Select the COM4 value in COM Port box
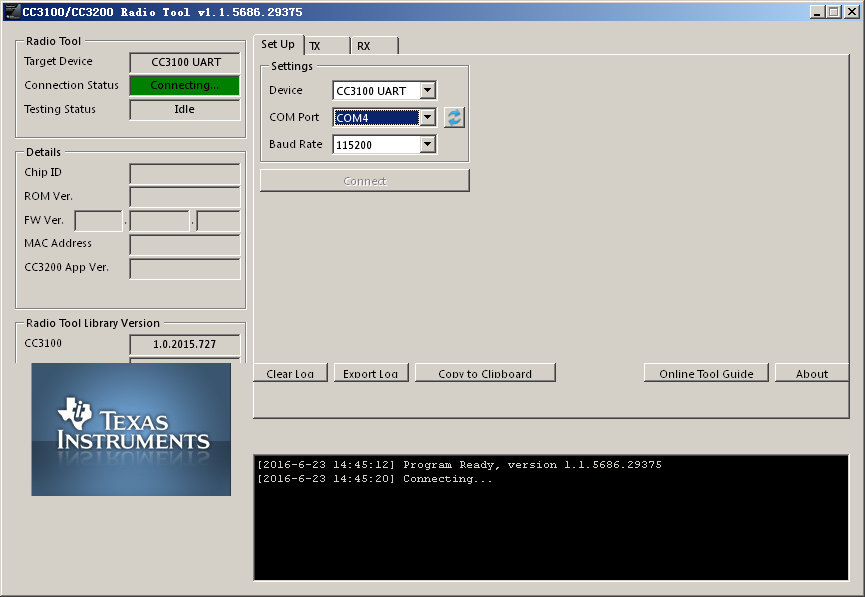Screen dimensions: 865x597 [x=376, y=118]
